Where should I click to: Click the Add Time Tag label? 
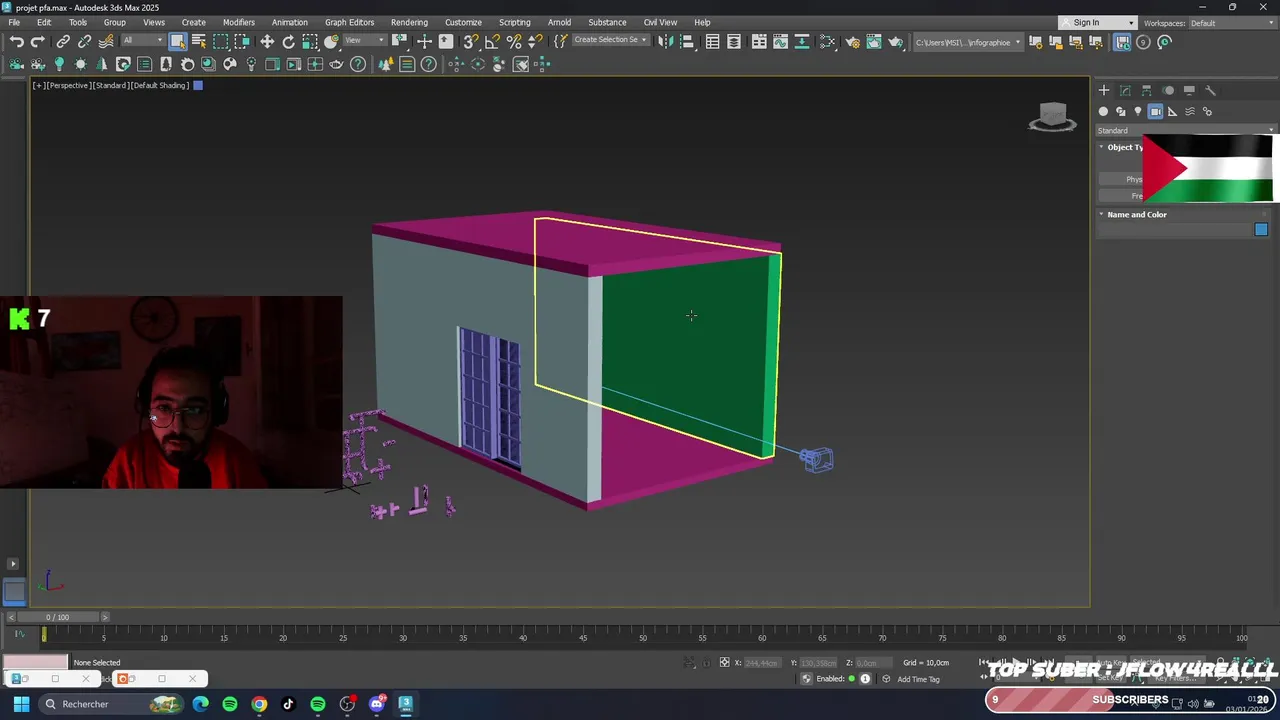(x=918, y=679)
